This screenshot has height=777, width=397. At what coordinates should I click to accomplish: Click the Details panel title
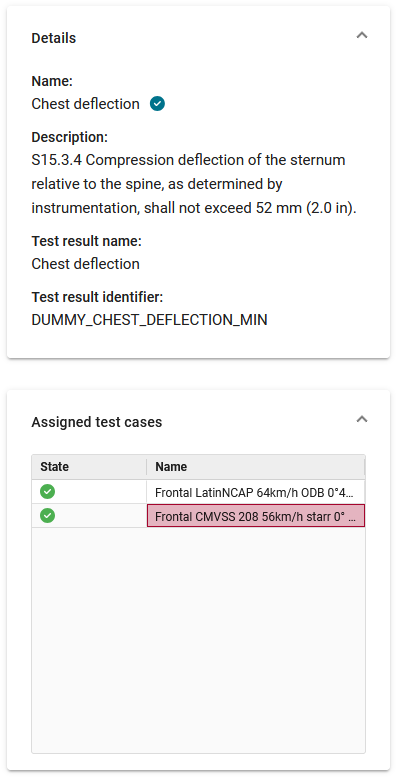(54, 38)
